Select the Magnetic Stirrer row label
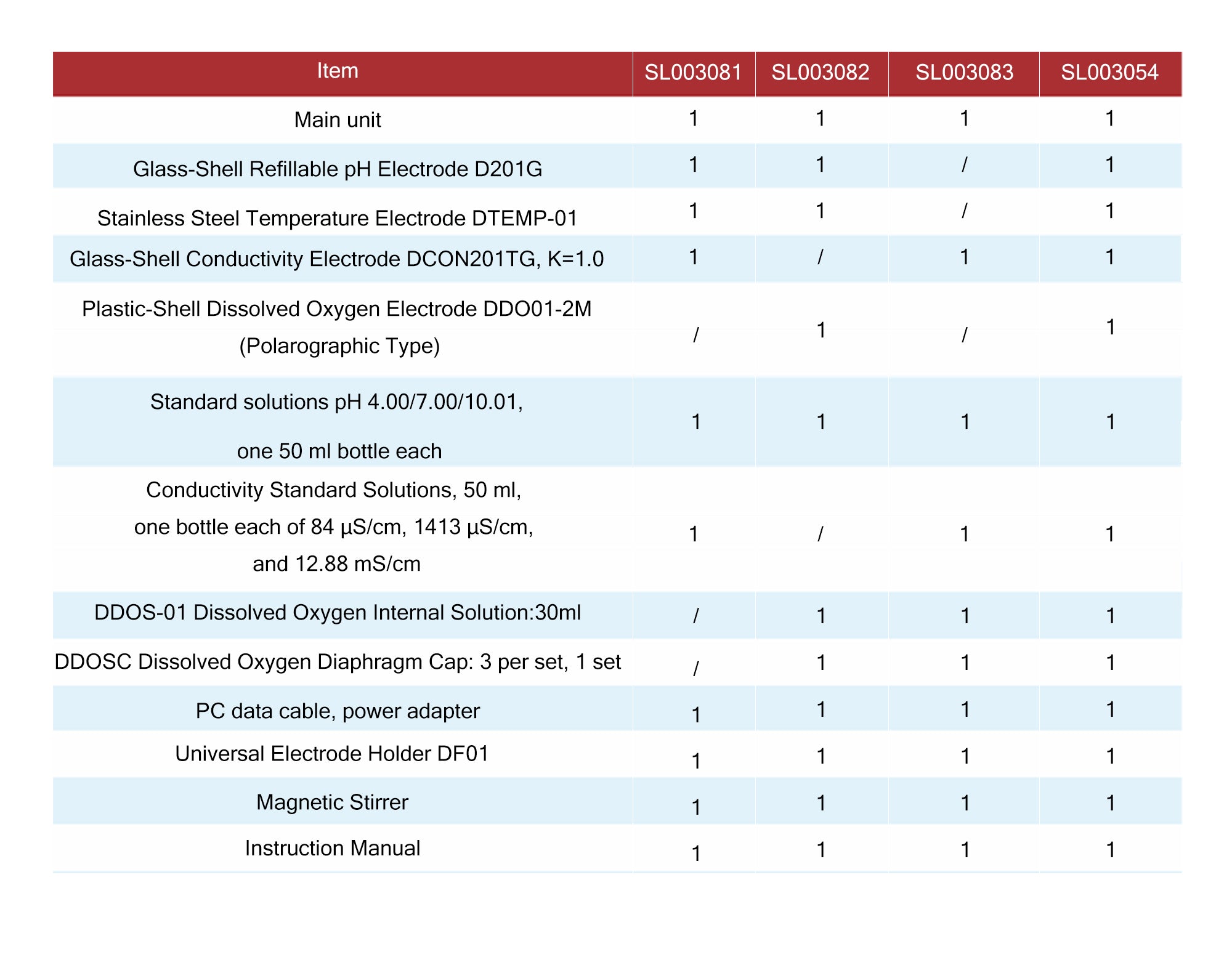1232x965 pixels. (x=333, y=802)
